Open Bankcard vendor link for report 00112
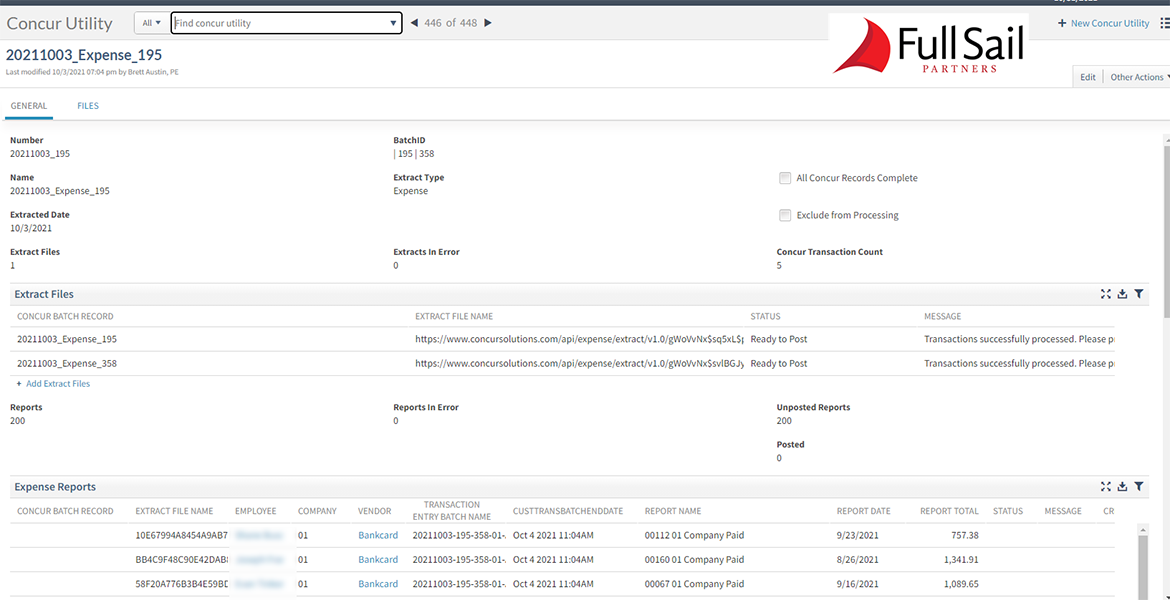1170x600 pixels. [x=378, y=535]
